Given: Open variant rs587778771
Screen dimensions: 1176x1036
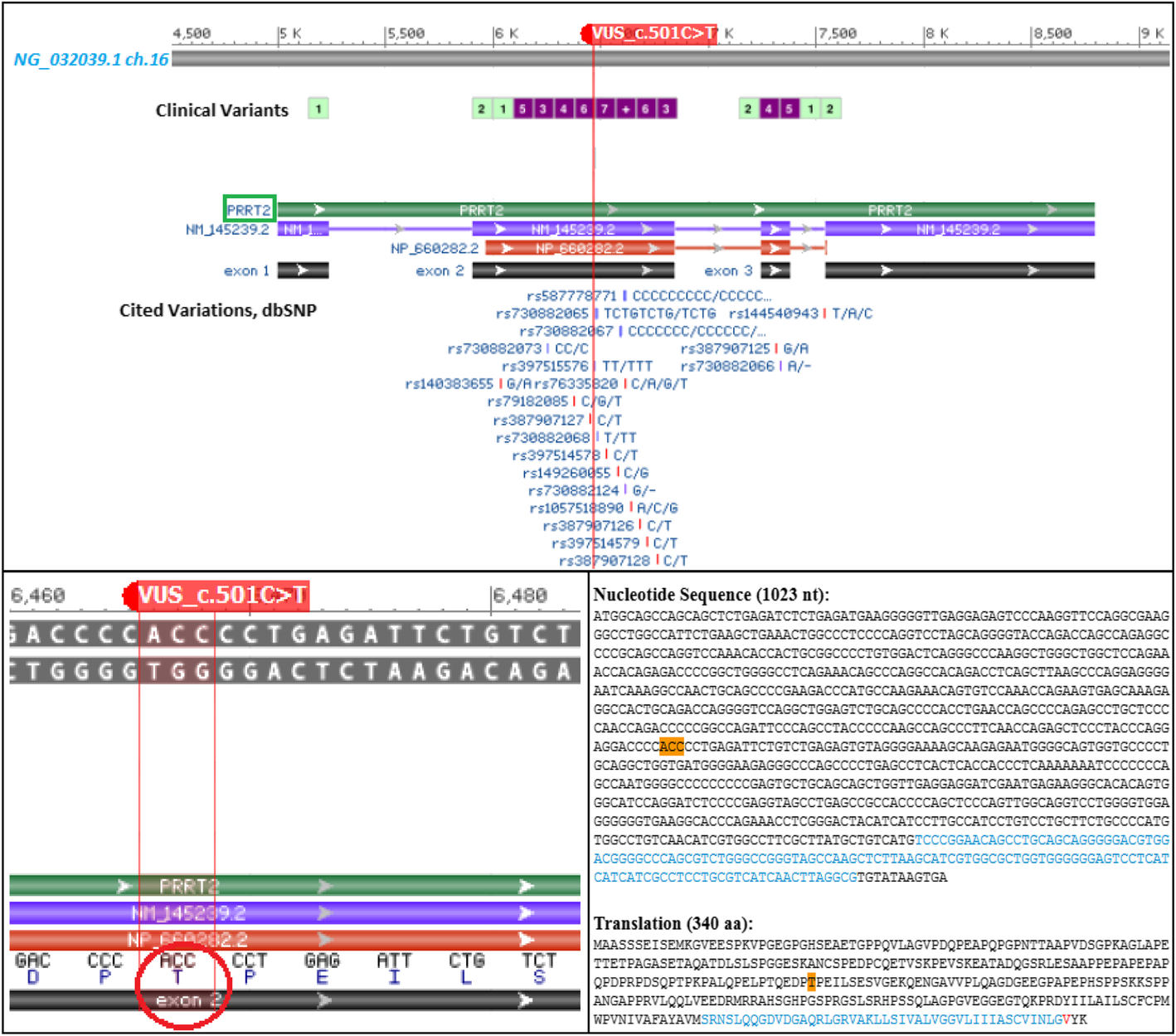Looking at the screenshot, I should coord(572,295).
